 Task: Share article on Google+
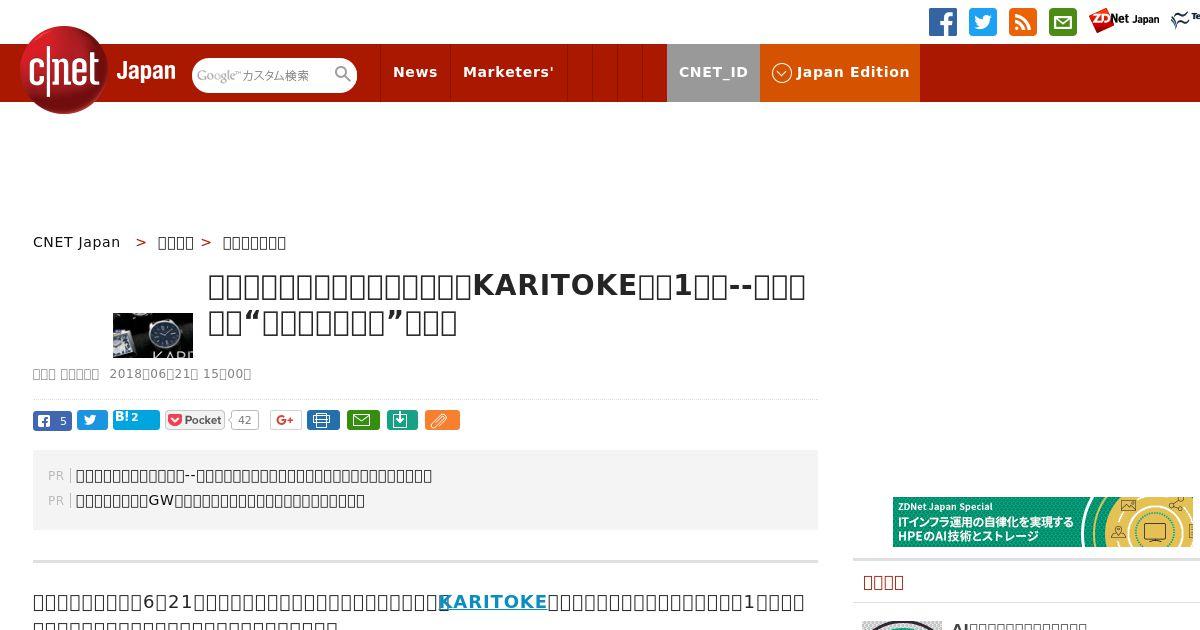pos(285,420)
